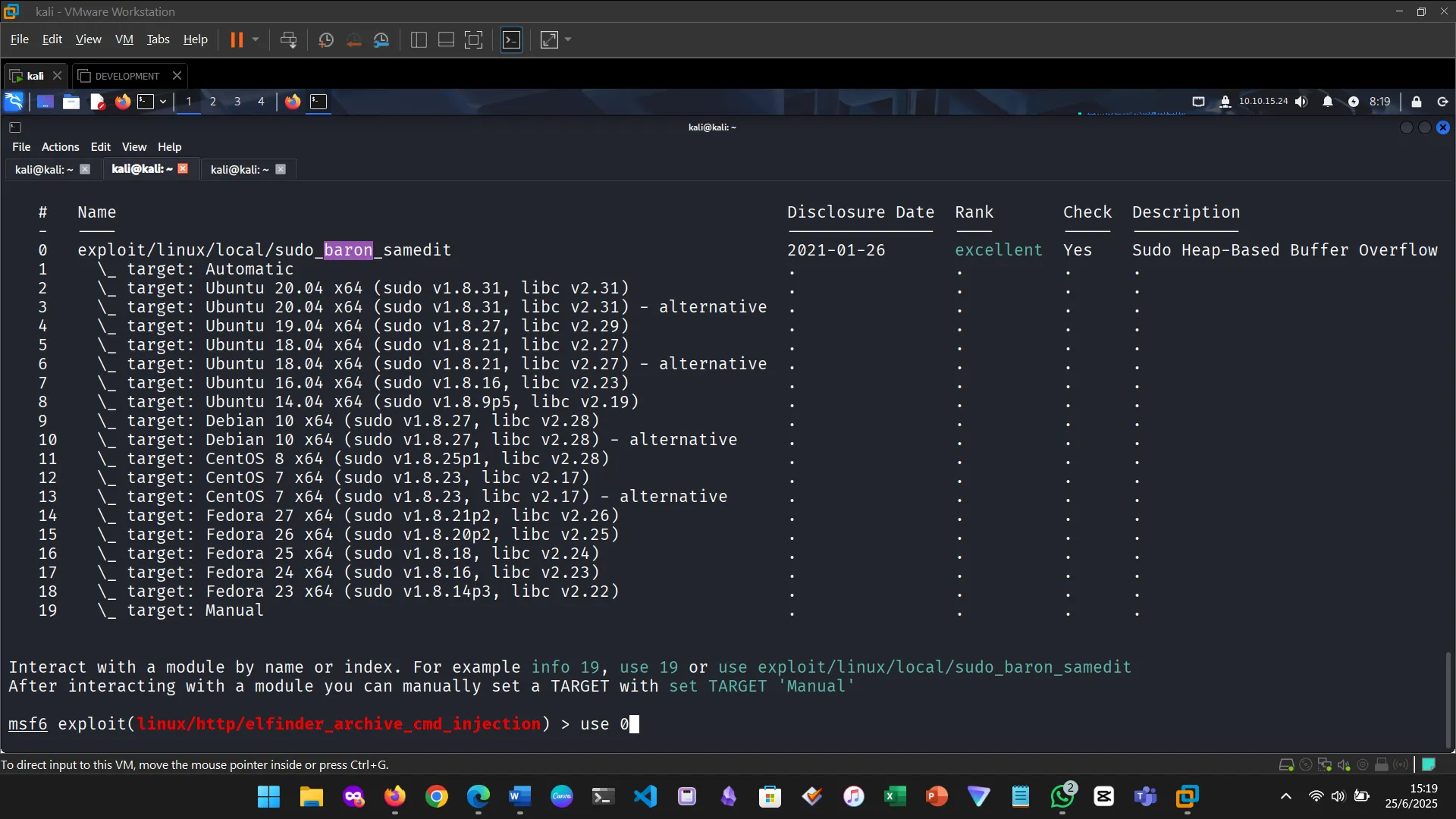Open the Kali dragon applications menu
1456x819 pixels.
[x=14, y=102]
